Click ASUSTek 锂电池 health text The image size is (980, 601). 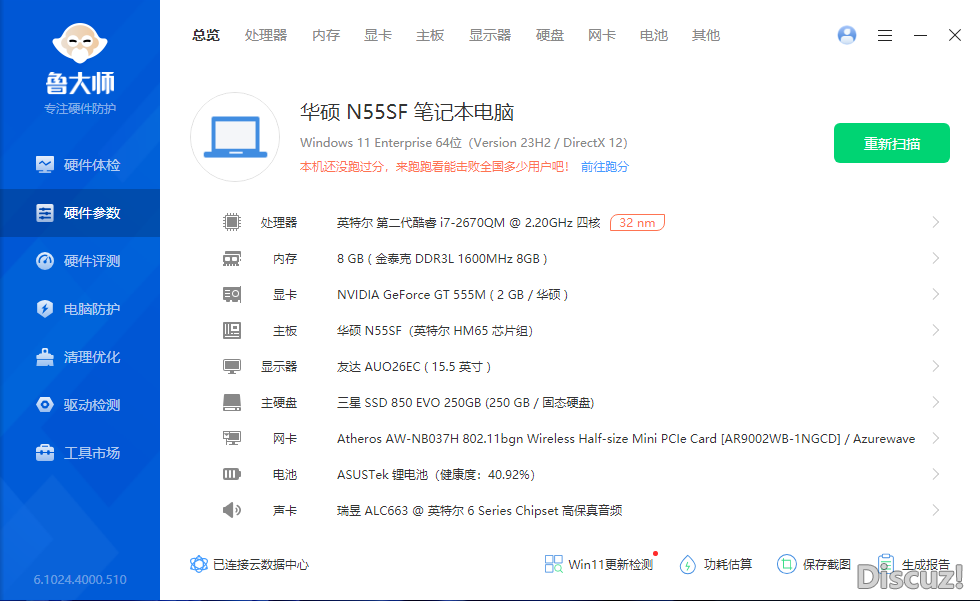(436, 475)
